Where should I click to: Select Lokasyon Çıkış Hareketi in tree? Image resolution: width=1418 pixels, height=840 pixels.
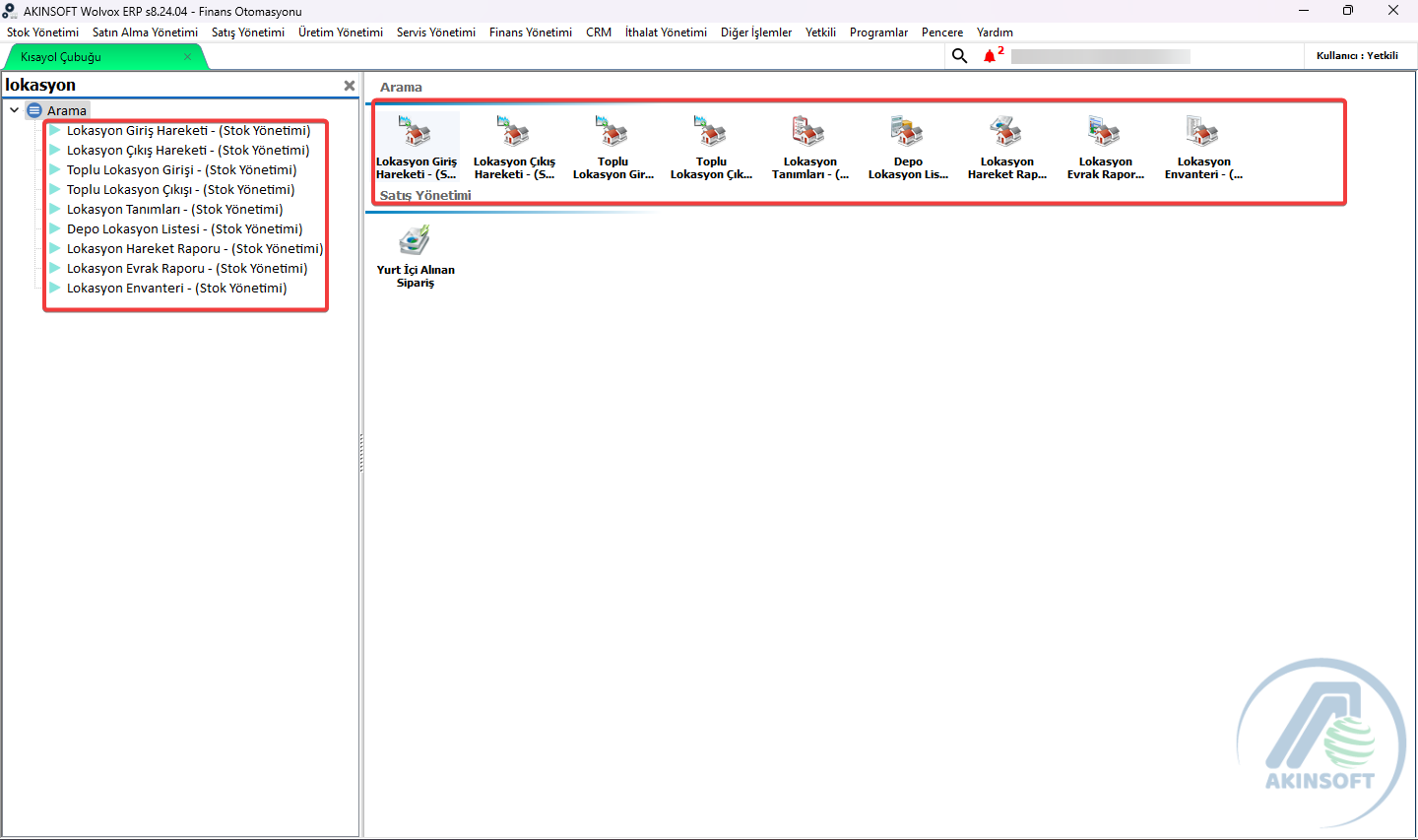pyautogui.click(x=188, y=150)
